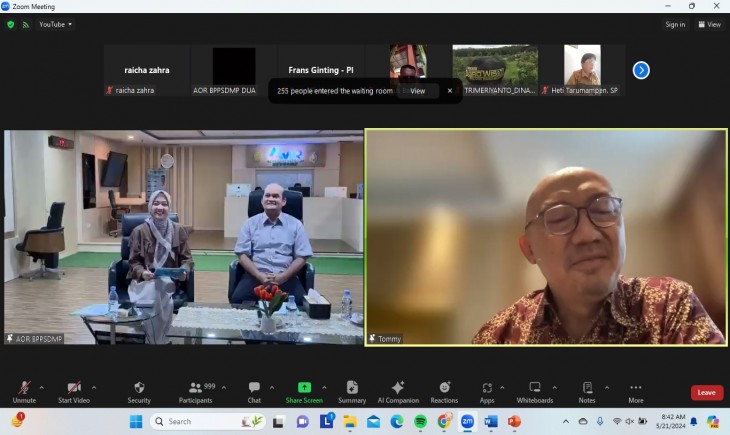
Task: Click the Sign in button
Action: pyautogui.click(x=675, y=24)
